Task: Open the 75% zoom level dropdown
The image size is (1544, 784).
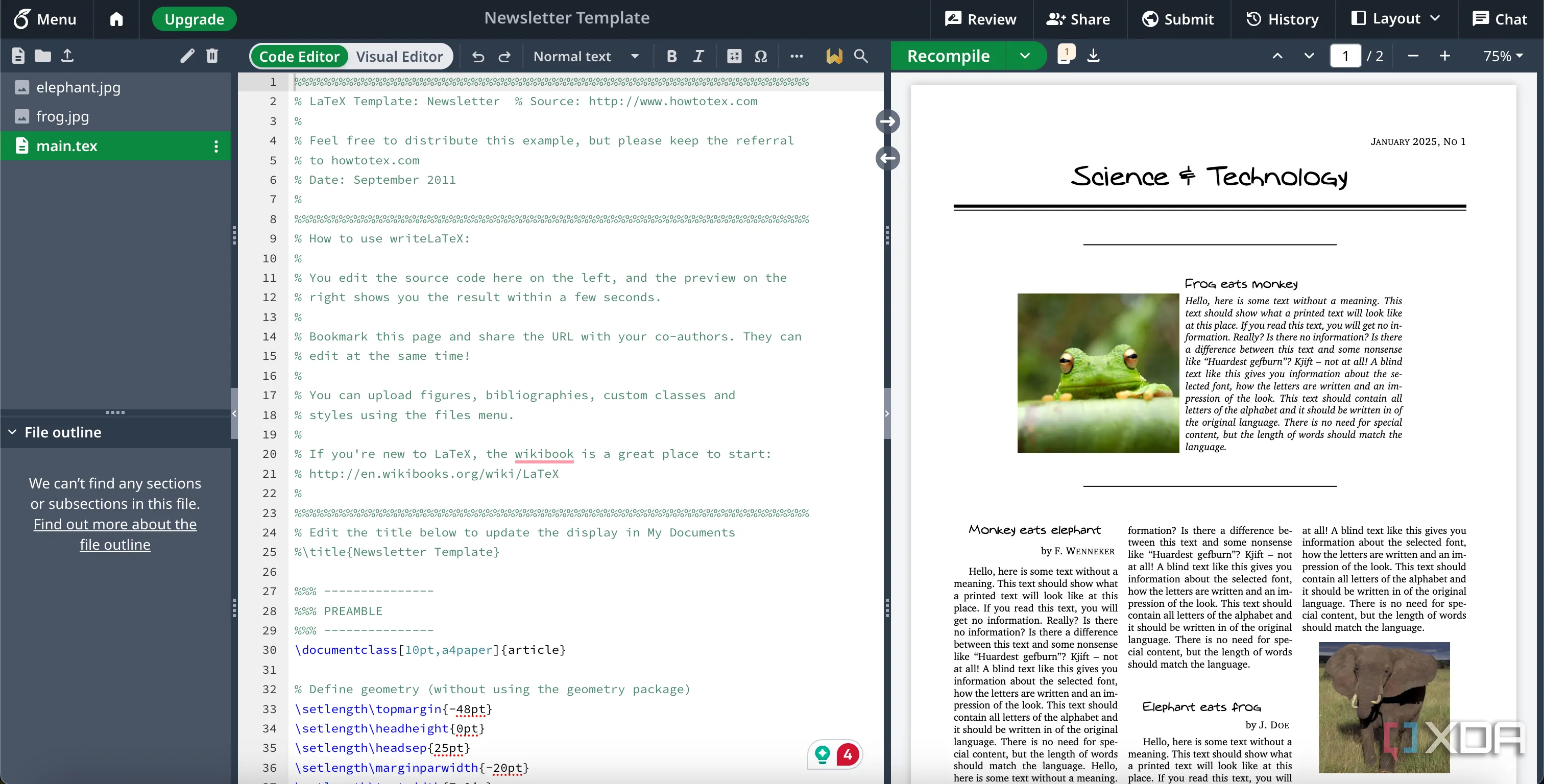Action: pyautogui.click(x=1503, y=56)
